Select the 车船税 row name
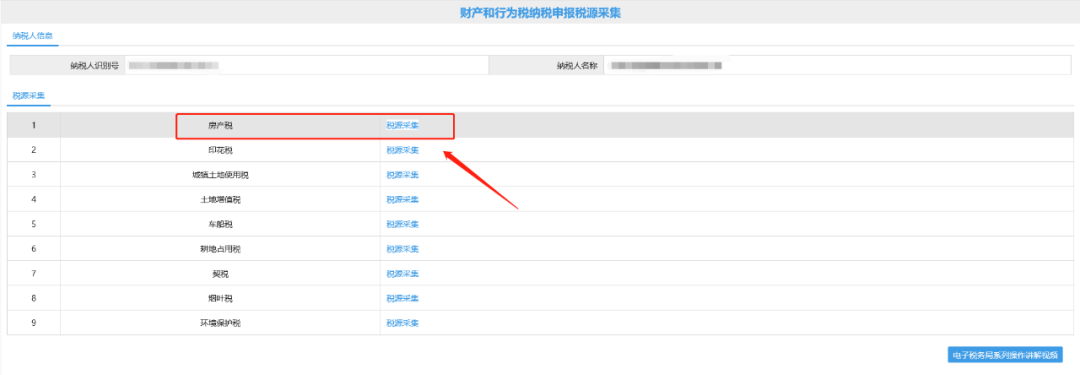The height and width of the screenshot is (375, 1080). click(x=220, y=225)
